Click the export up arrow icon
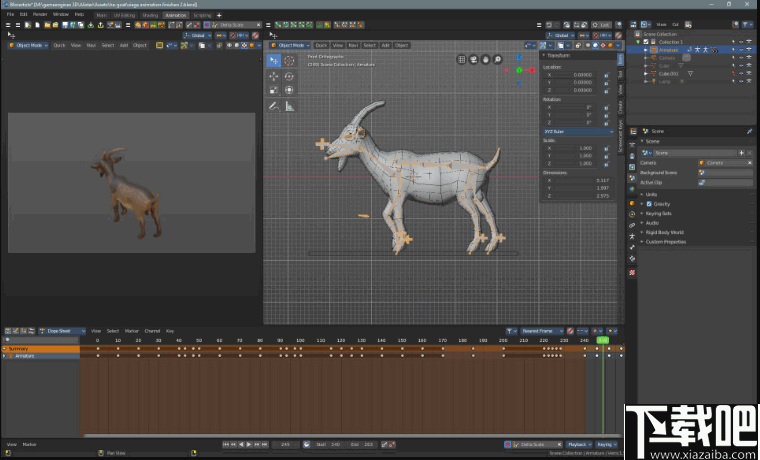760x460 pixels. pos(100,25)
